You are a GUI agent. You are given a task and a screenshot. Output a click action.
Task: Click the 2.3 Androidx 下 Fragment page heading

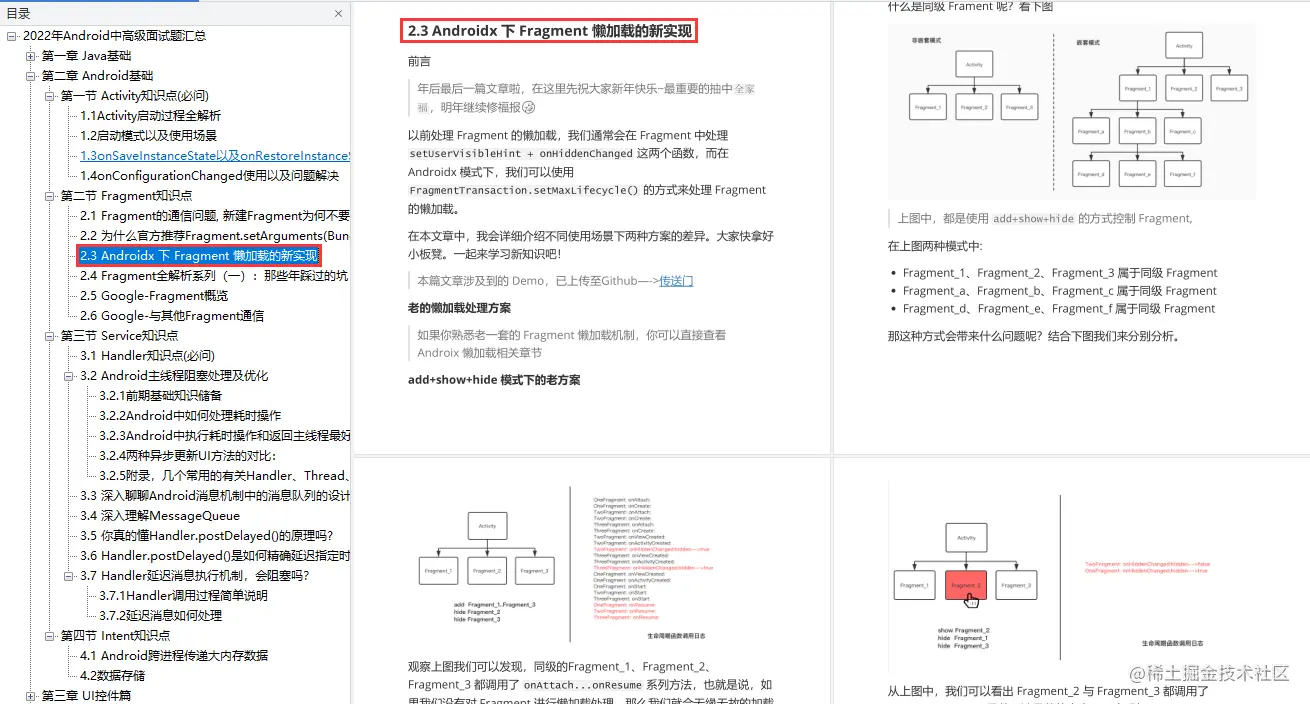[549, 31]
